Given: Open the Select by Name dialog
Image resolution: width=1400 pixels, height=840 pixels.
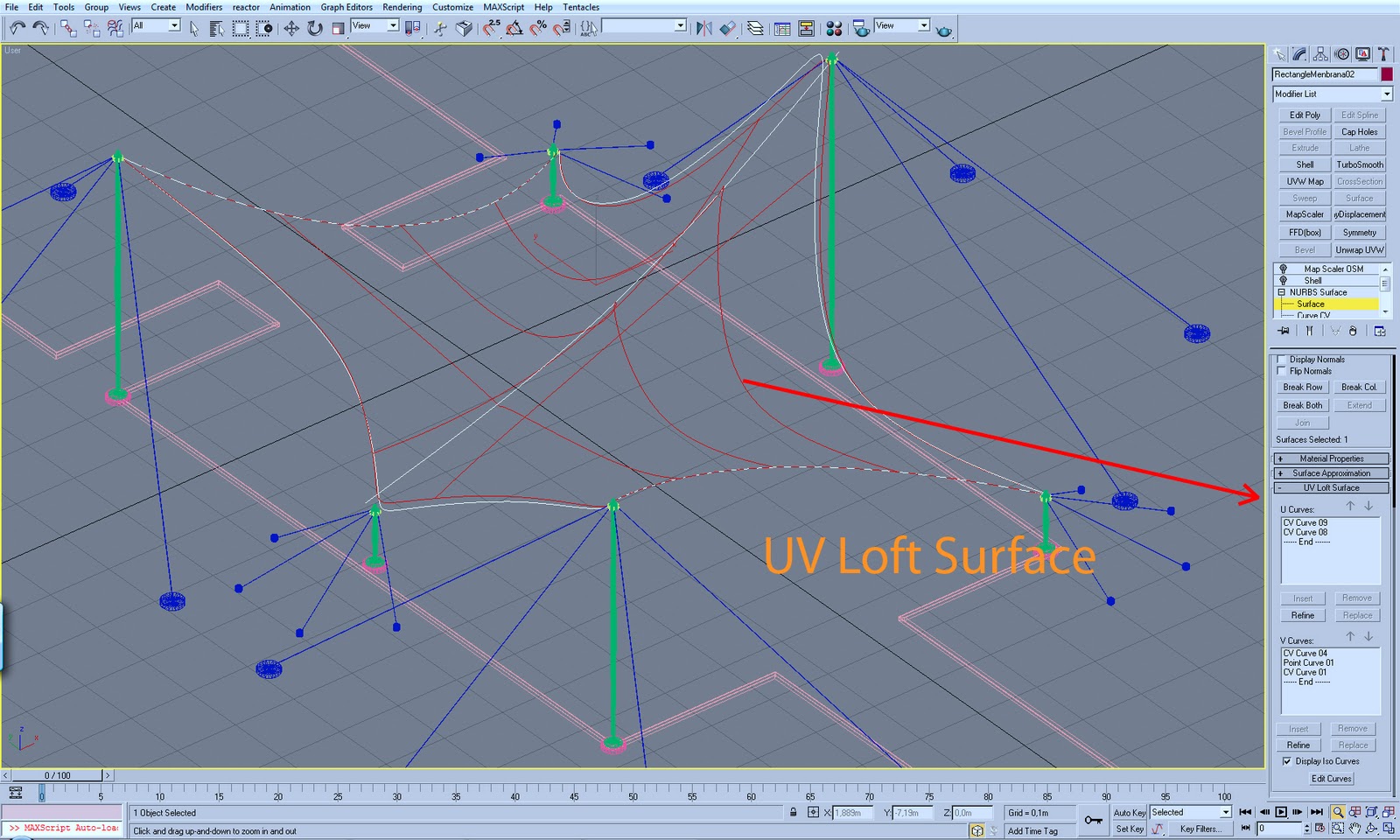Looking at the screenshot, I should click(216, 28).
